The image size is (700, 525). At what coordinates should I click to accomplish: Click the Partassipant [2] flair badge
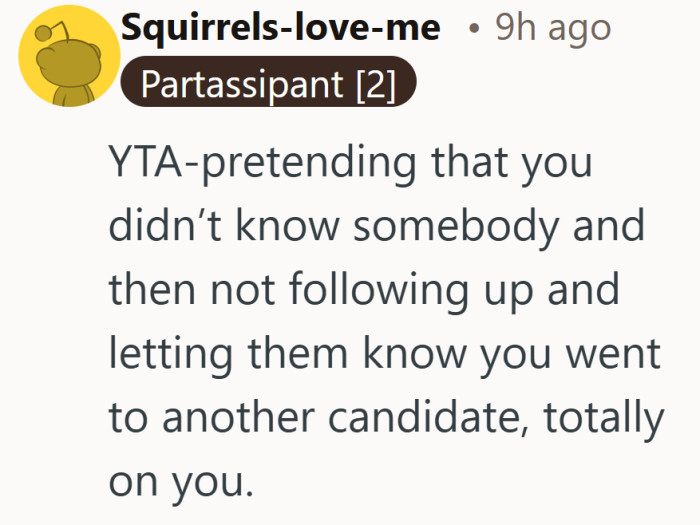[267, 85]
